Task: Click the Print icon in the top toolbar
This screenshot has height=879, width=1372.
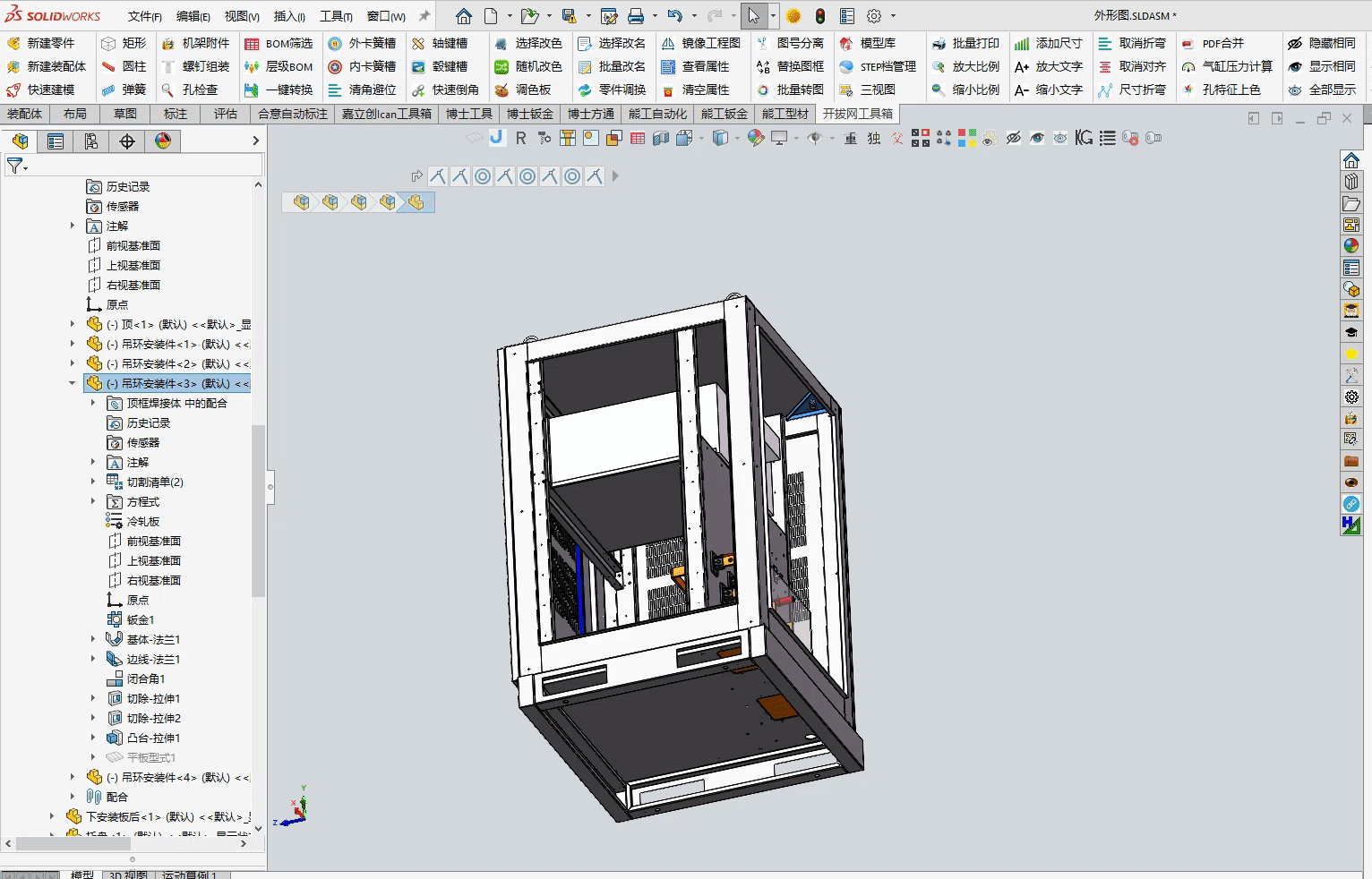Action: pos(636,16)
